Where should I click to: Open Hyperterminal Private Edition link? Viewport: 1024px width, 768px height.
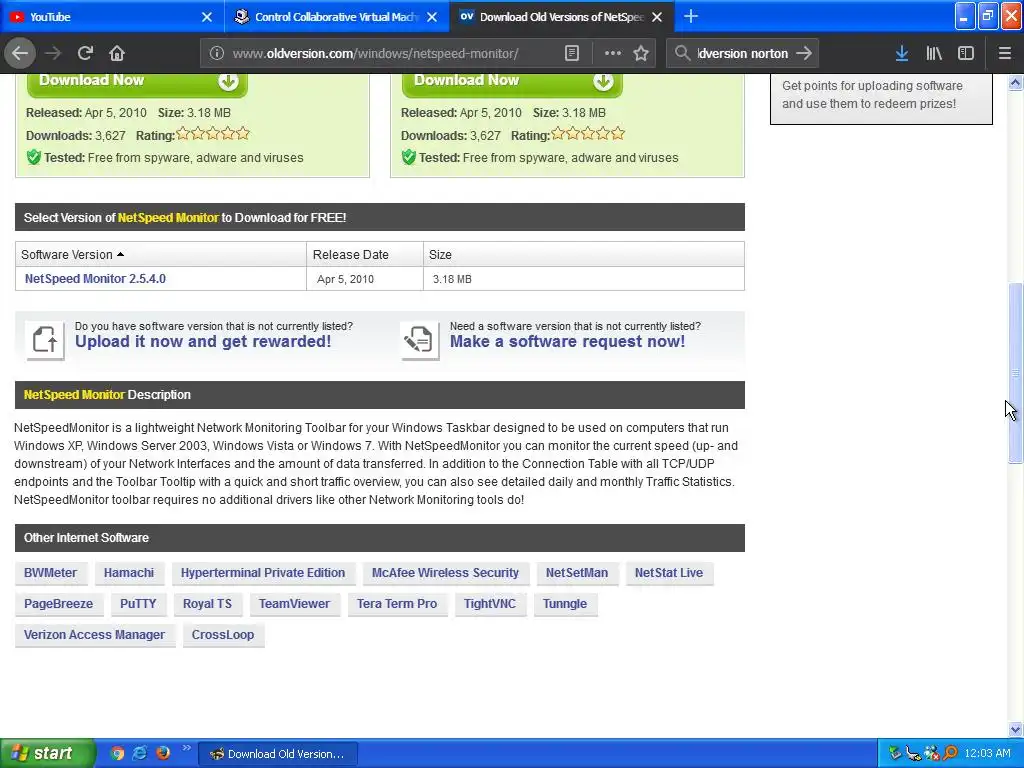click(263, 573)
